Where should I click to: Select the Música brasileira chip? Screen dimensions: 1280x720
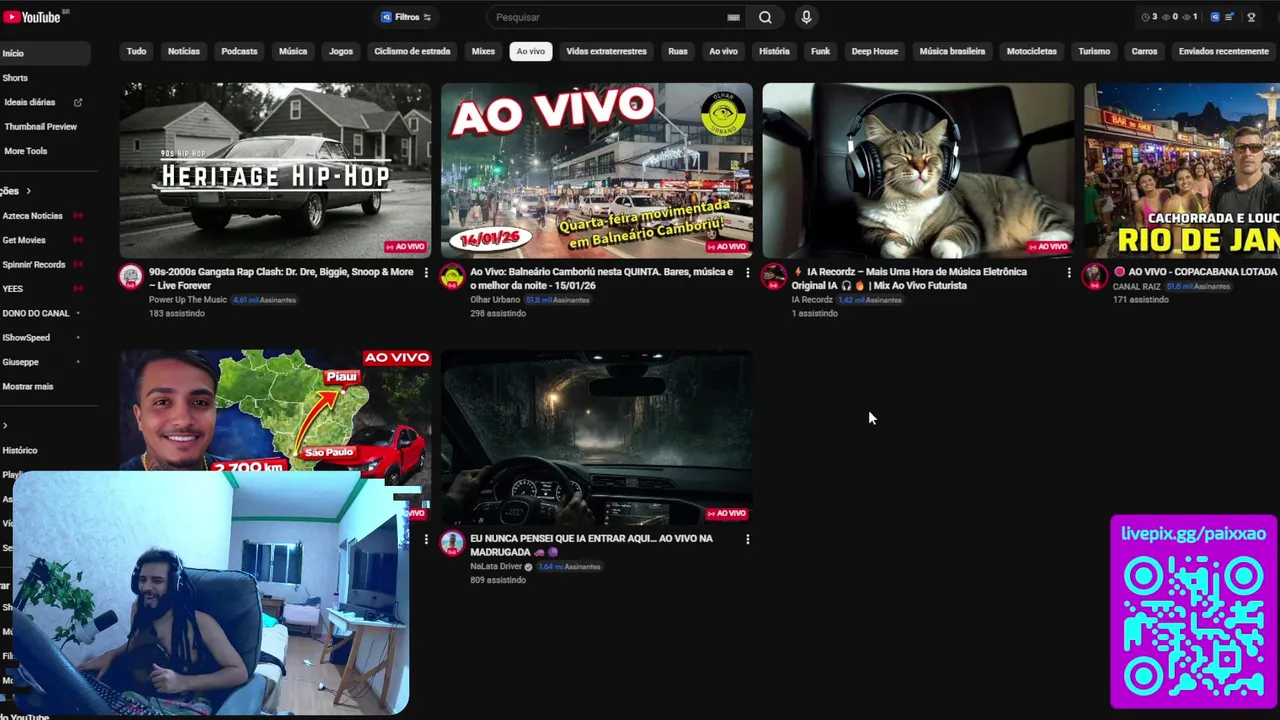point(952,51)
